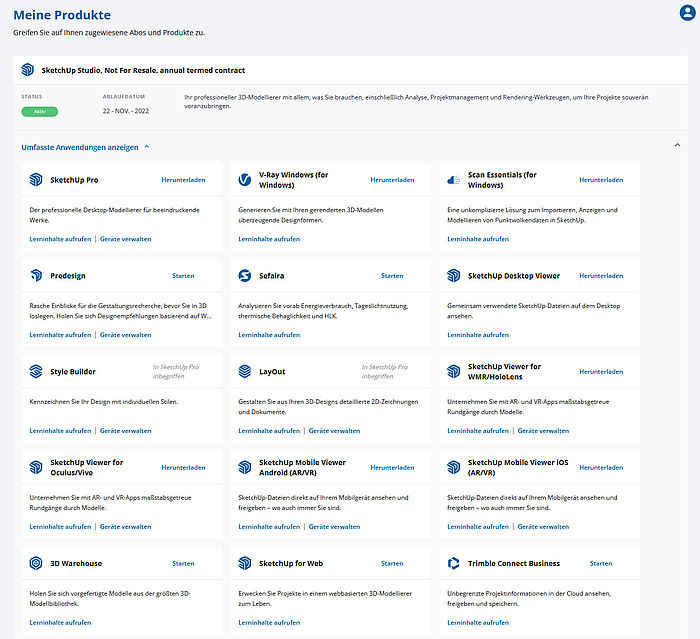The width and height of the screenshot is (700, 639).
Task: Click the Predesign product icon
Action: 36,276
